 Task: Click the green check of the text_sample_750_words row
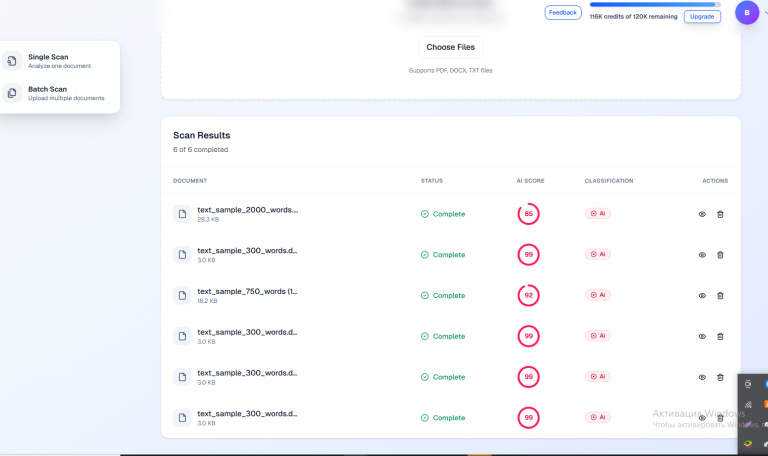[425, 295]
